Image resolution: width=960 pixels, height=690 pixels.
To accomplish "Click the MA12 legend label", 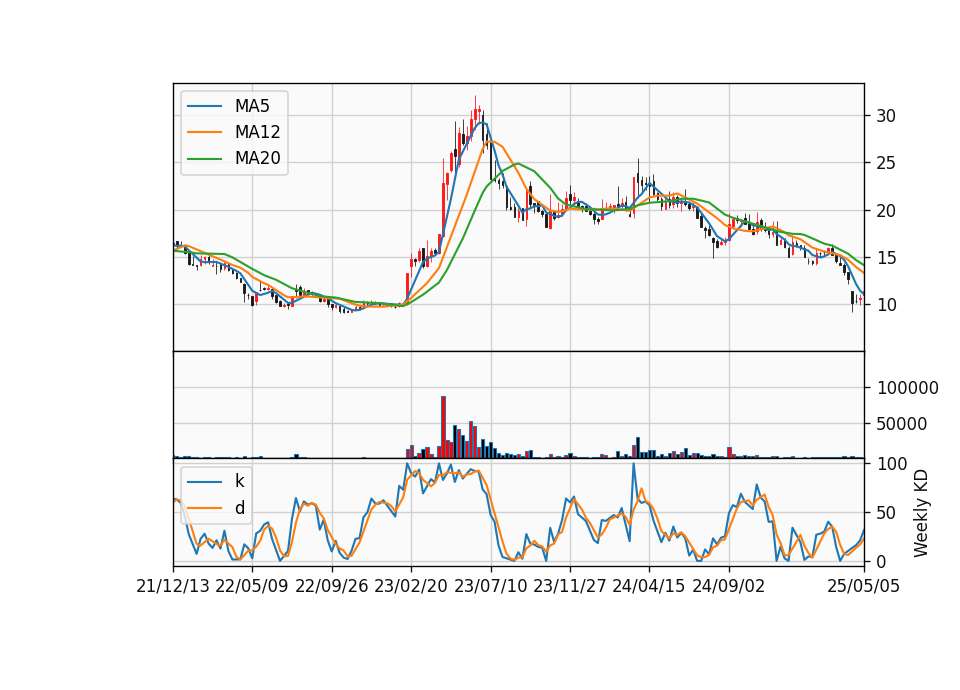I will pos(257,132).
